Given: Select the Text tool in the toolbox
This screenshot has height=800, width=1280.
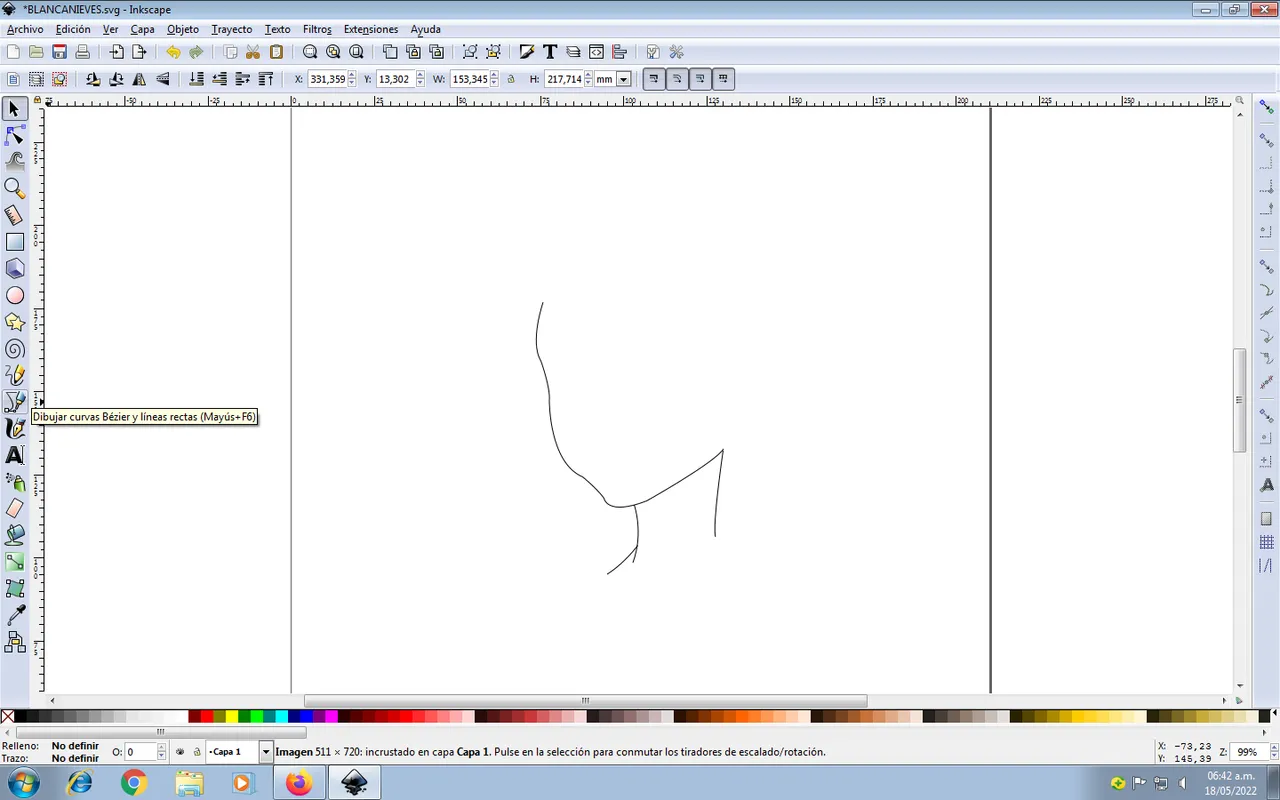Looking at the screenshot, I should [x=15, y=455].
